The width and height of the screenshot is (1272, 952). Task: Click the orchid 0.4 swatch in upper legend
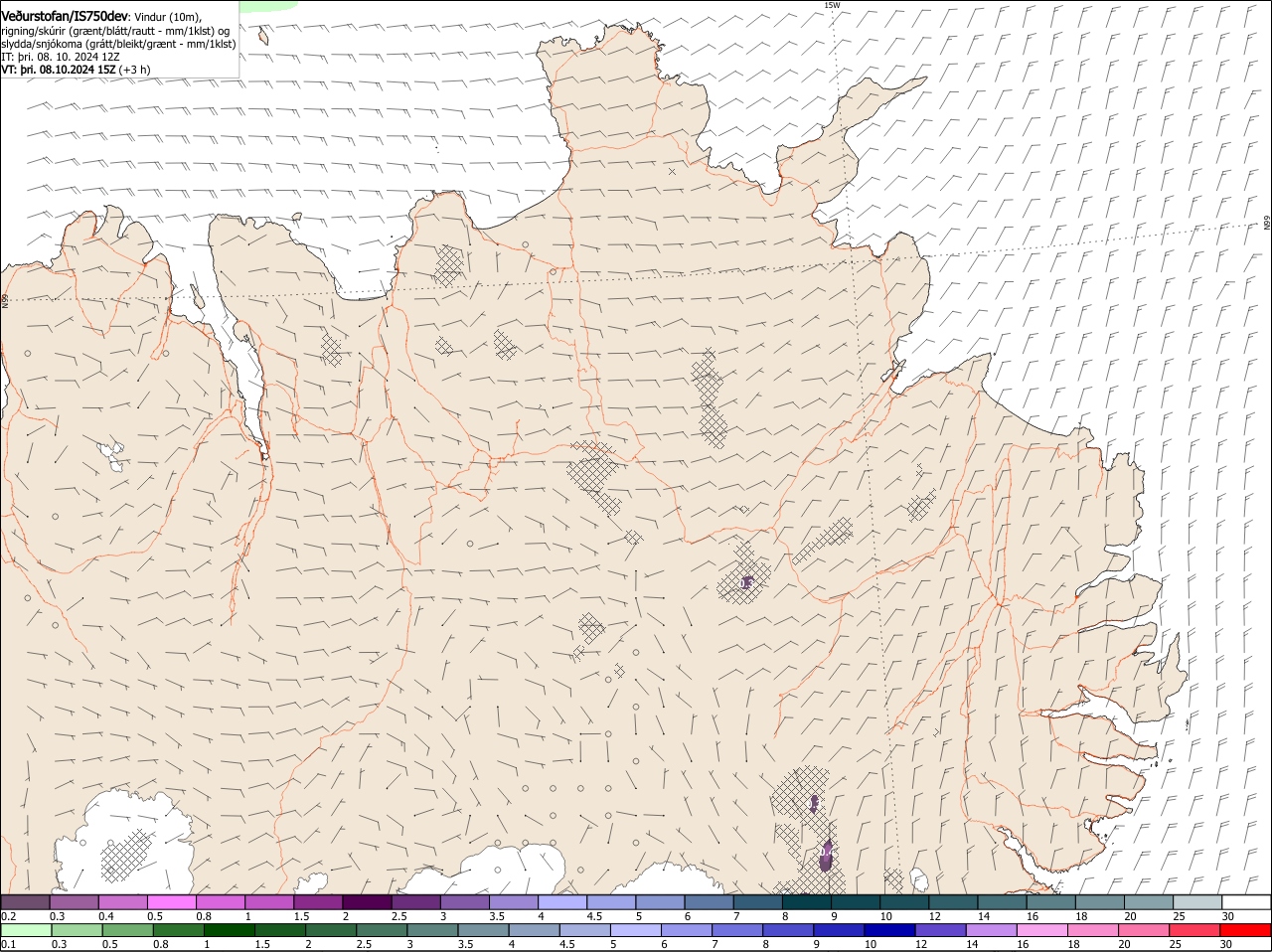pyautogui.click(x=123, y=901)
